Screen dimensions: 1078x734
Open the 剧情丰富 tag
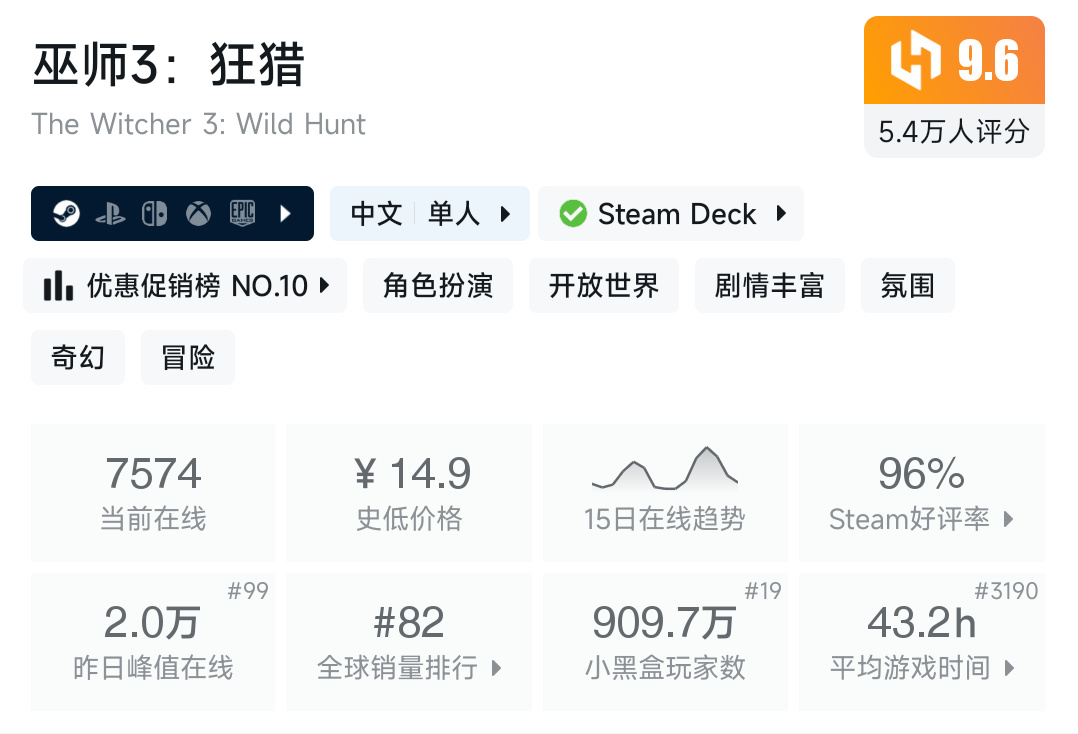(769, 286)
